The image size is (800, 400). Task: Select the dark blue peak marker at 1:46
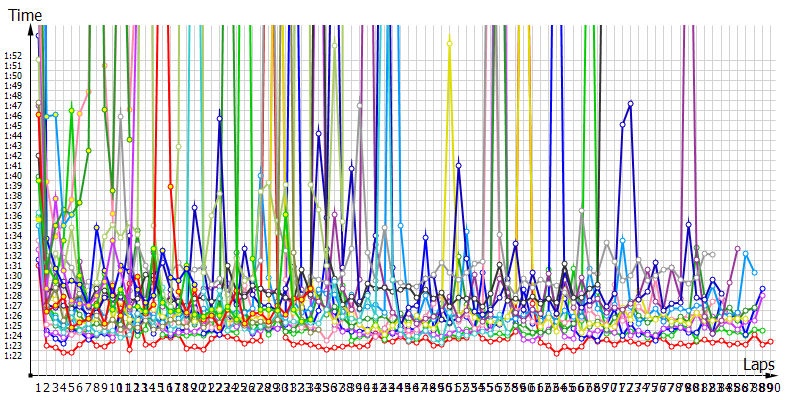tap(220, 115)
